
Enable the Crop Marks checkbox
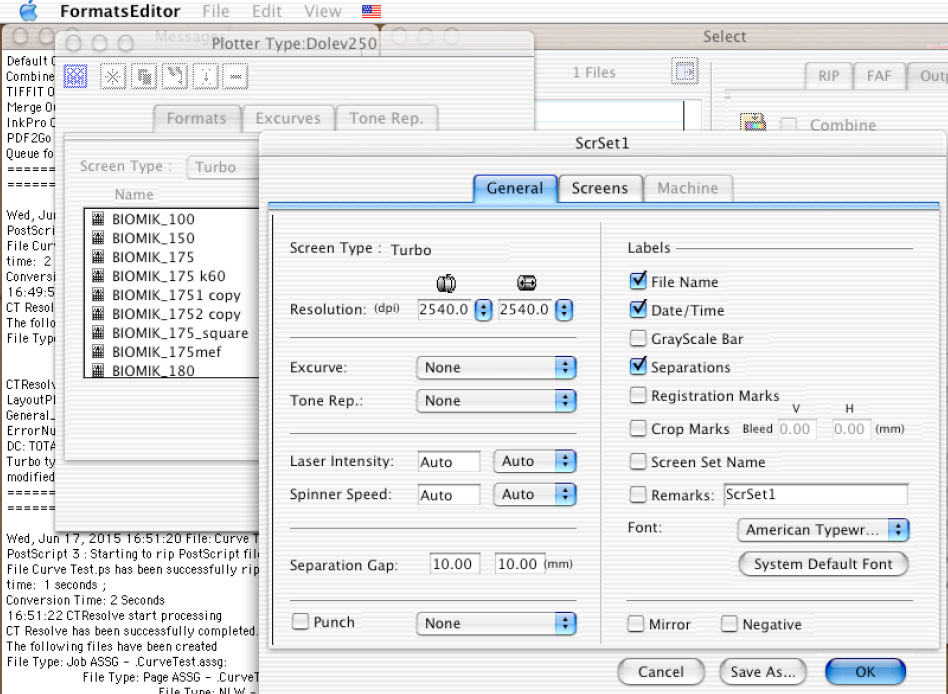638,429
